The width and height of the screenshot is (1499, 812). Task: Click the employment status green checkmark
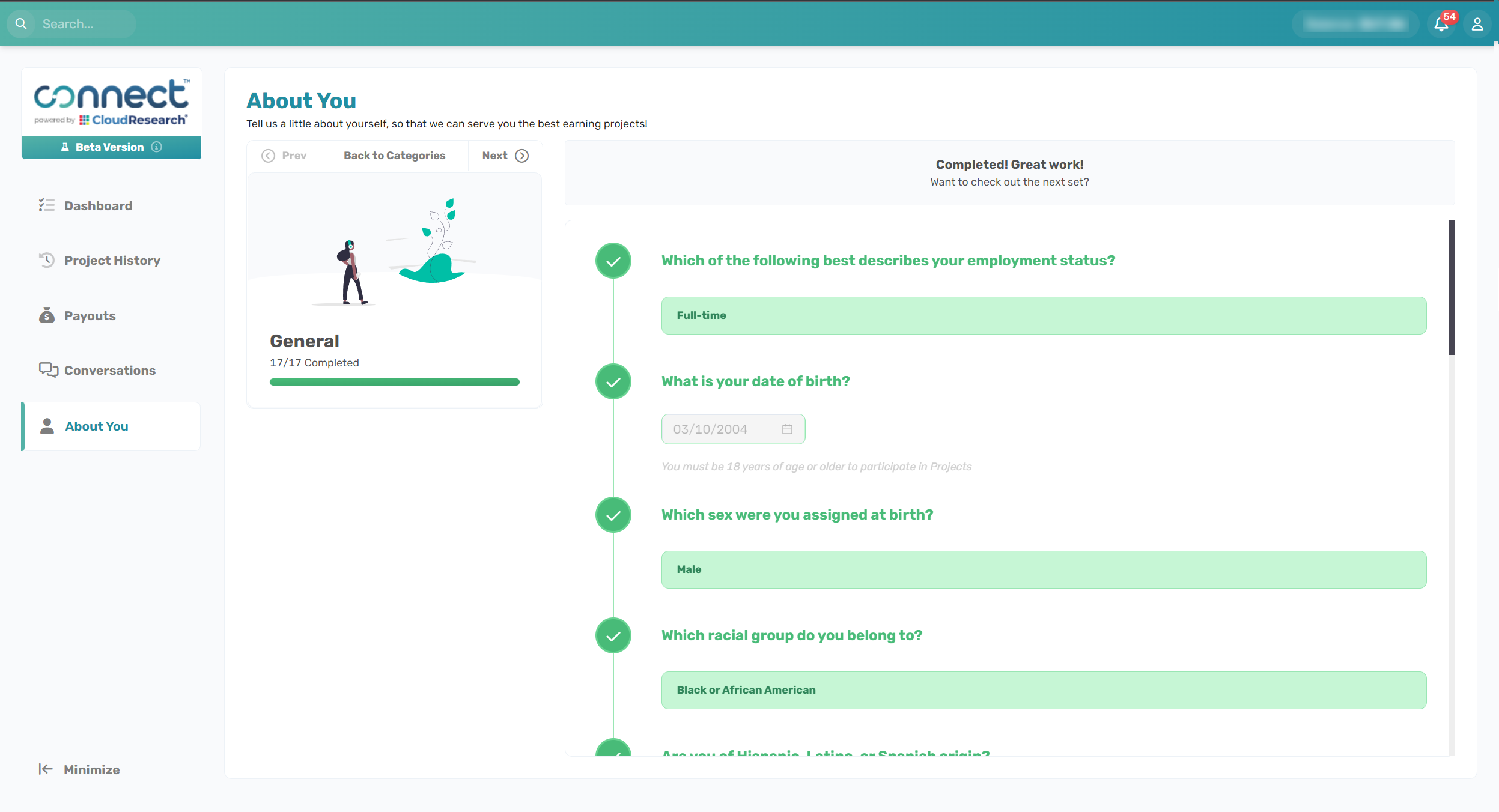click(x=613, y=261)
